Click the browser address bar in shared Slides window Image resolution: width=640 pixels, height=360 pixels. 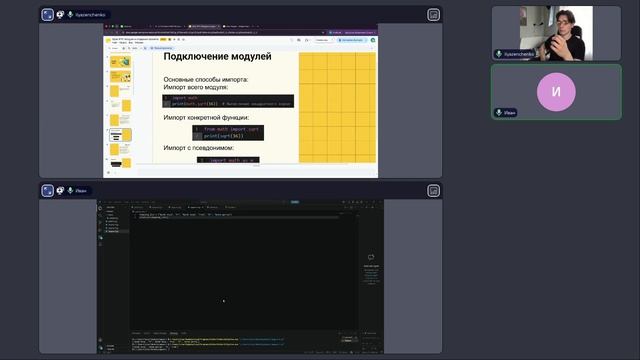(x=224, y=32)
